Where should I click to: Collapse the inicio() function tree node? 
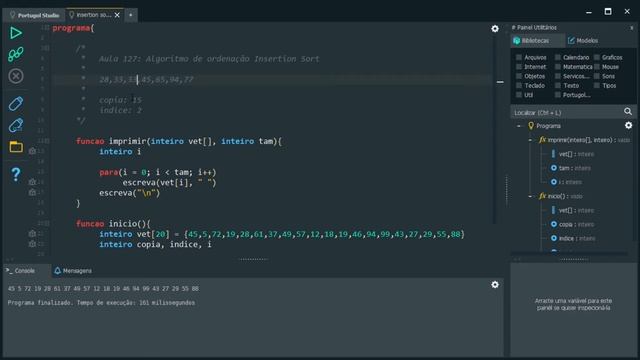click(530, 196)
